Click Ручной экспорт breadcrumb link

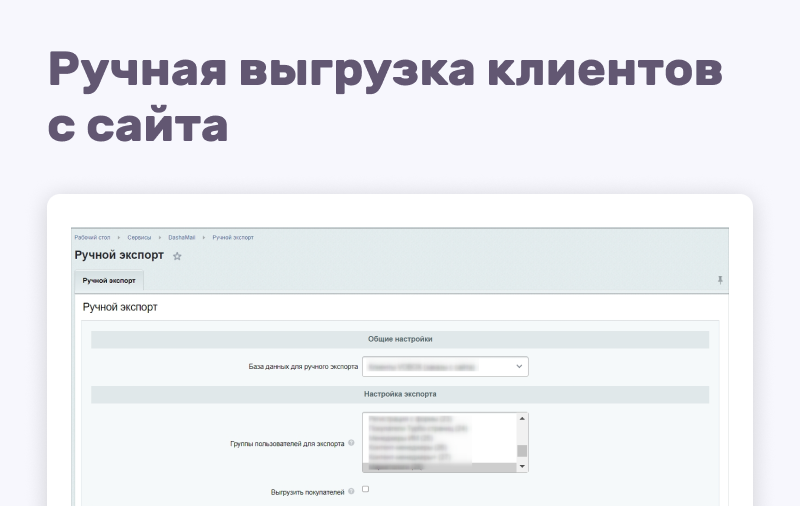coord(233,238)
